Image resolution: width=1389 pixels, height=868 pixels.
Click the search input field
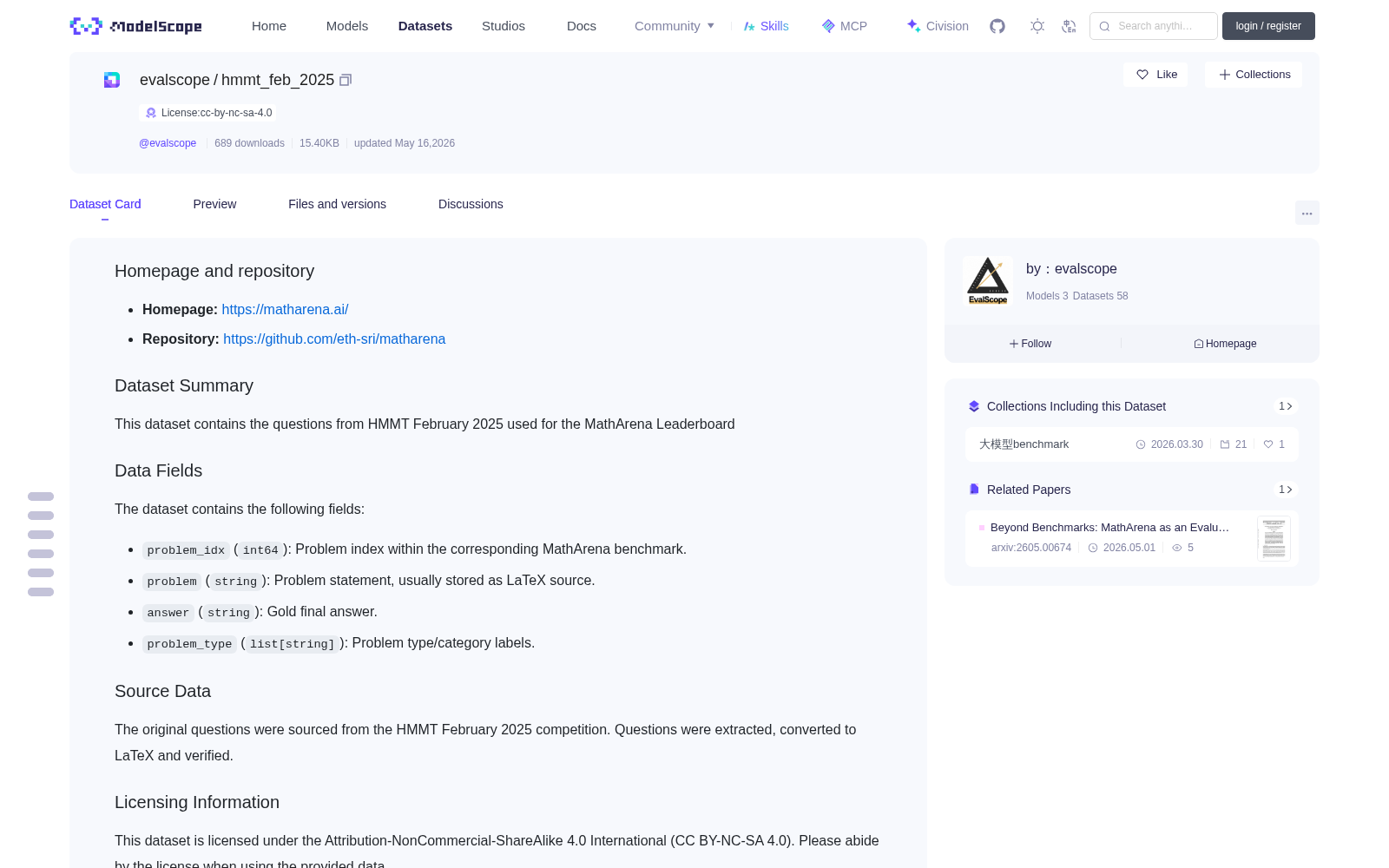[1154, 26]
